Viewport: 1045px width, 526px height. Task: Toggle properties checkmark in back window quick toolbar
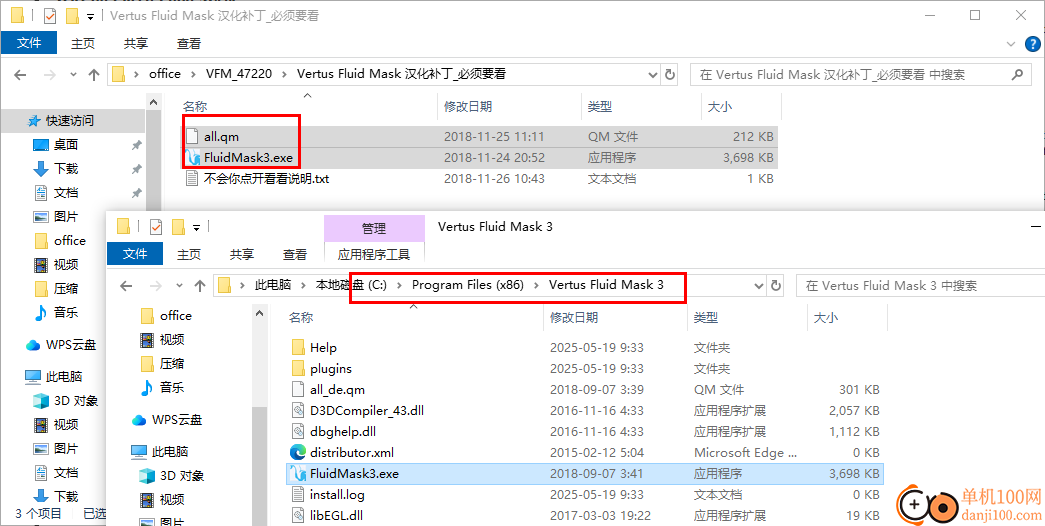(50, 15)
